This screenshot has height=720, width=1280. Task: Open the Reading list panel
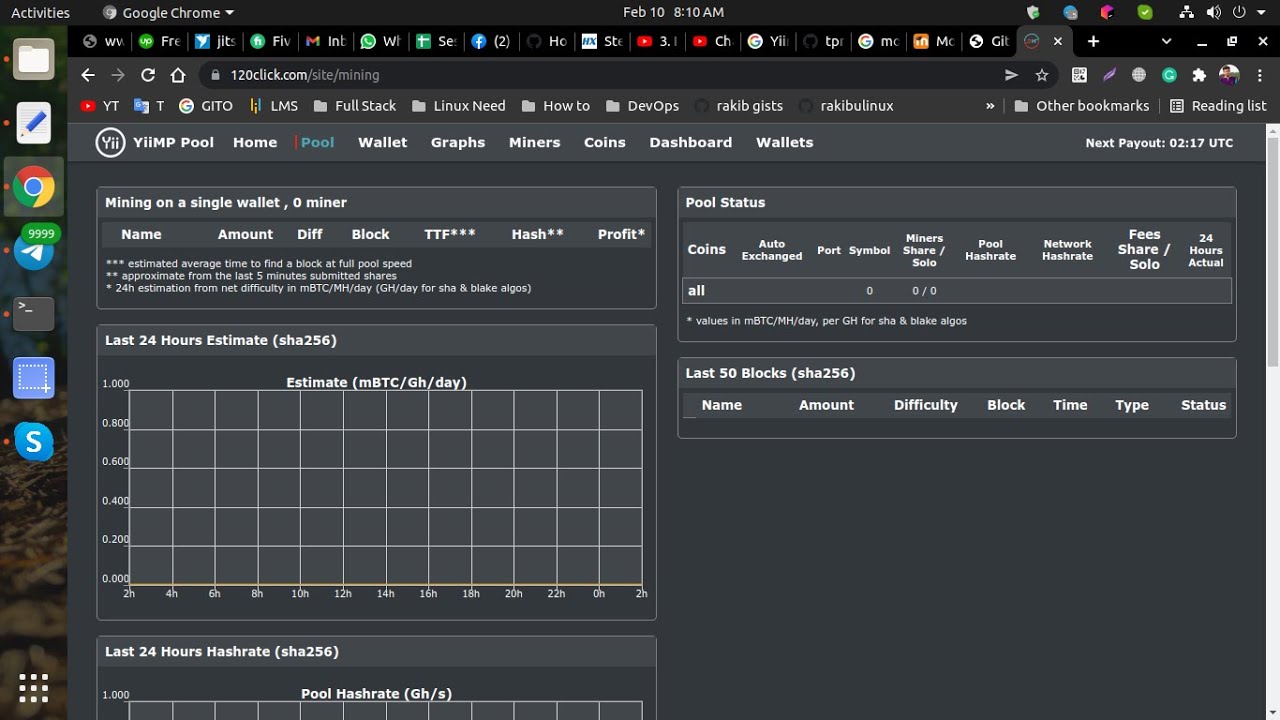1218,106
